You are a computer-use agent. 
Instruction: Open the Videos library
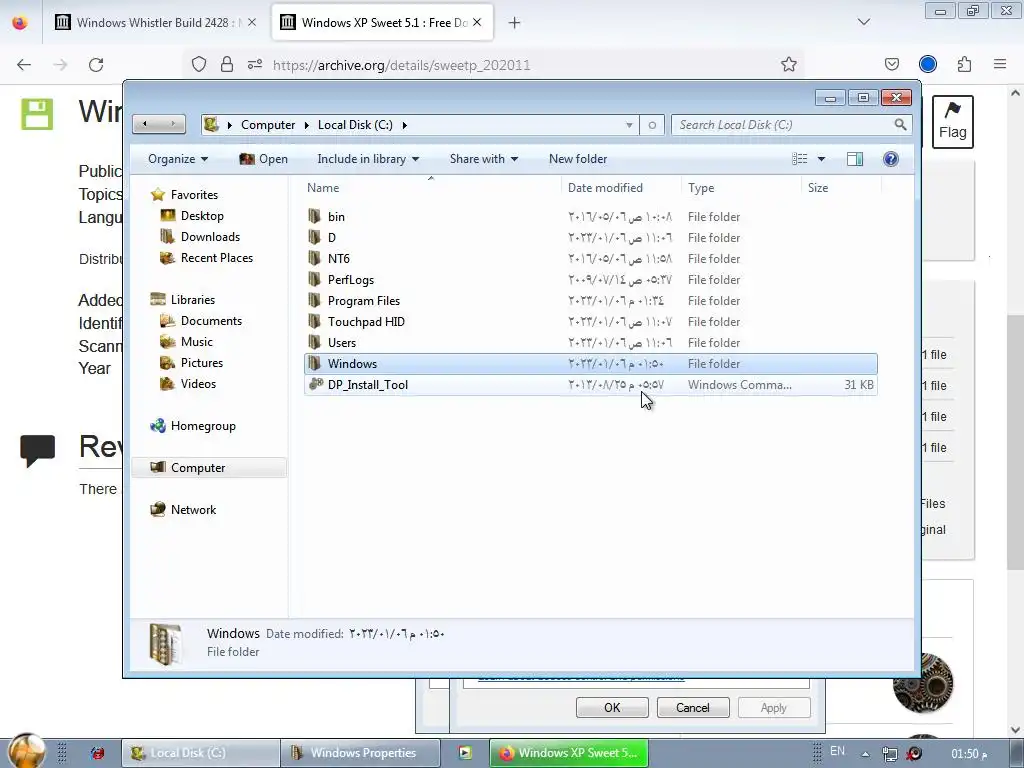tap(198, 383)
